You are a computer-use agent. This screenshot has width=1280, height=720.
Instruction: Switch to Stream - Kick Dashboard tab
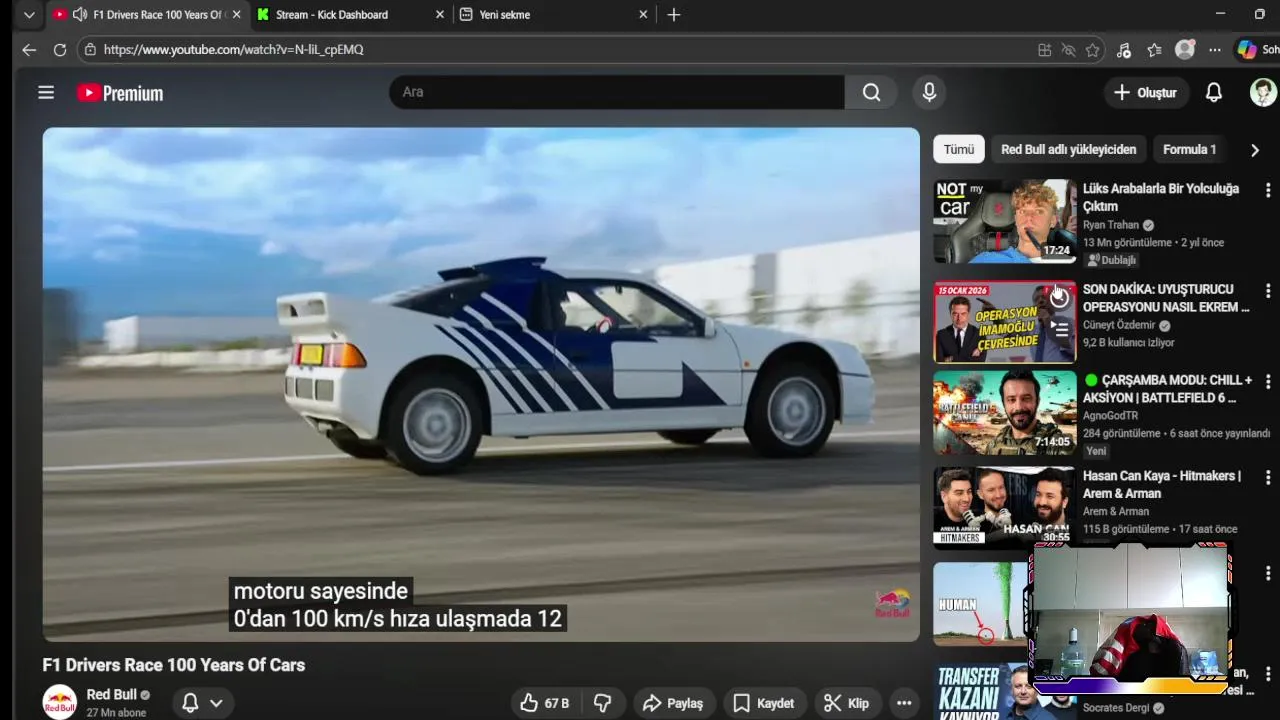tap(331, 15)
